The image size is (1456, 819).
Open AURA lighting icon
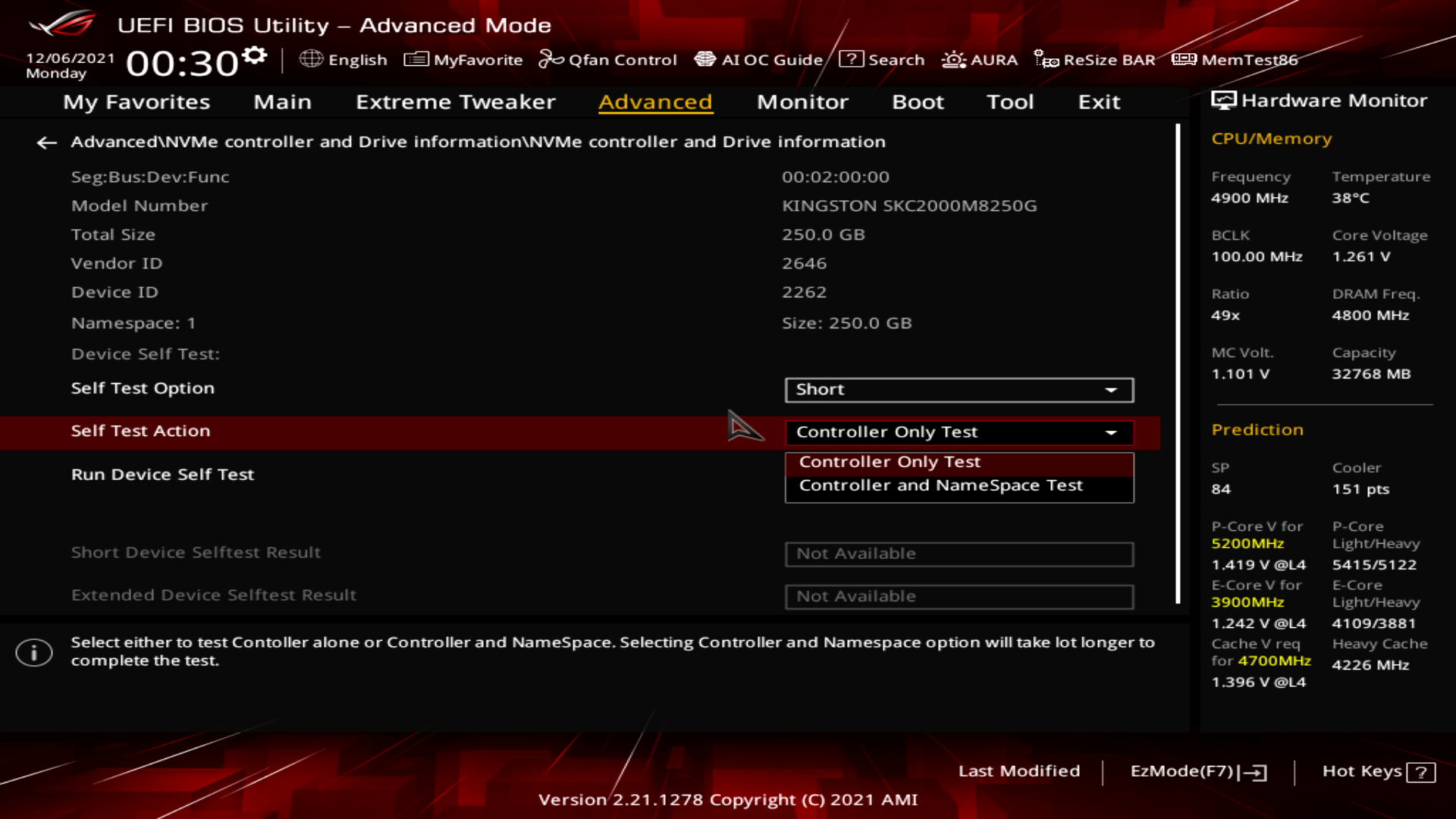pos(953,59)
